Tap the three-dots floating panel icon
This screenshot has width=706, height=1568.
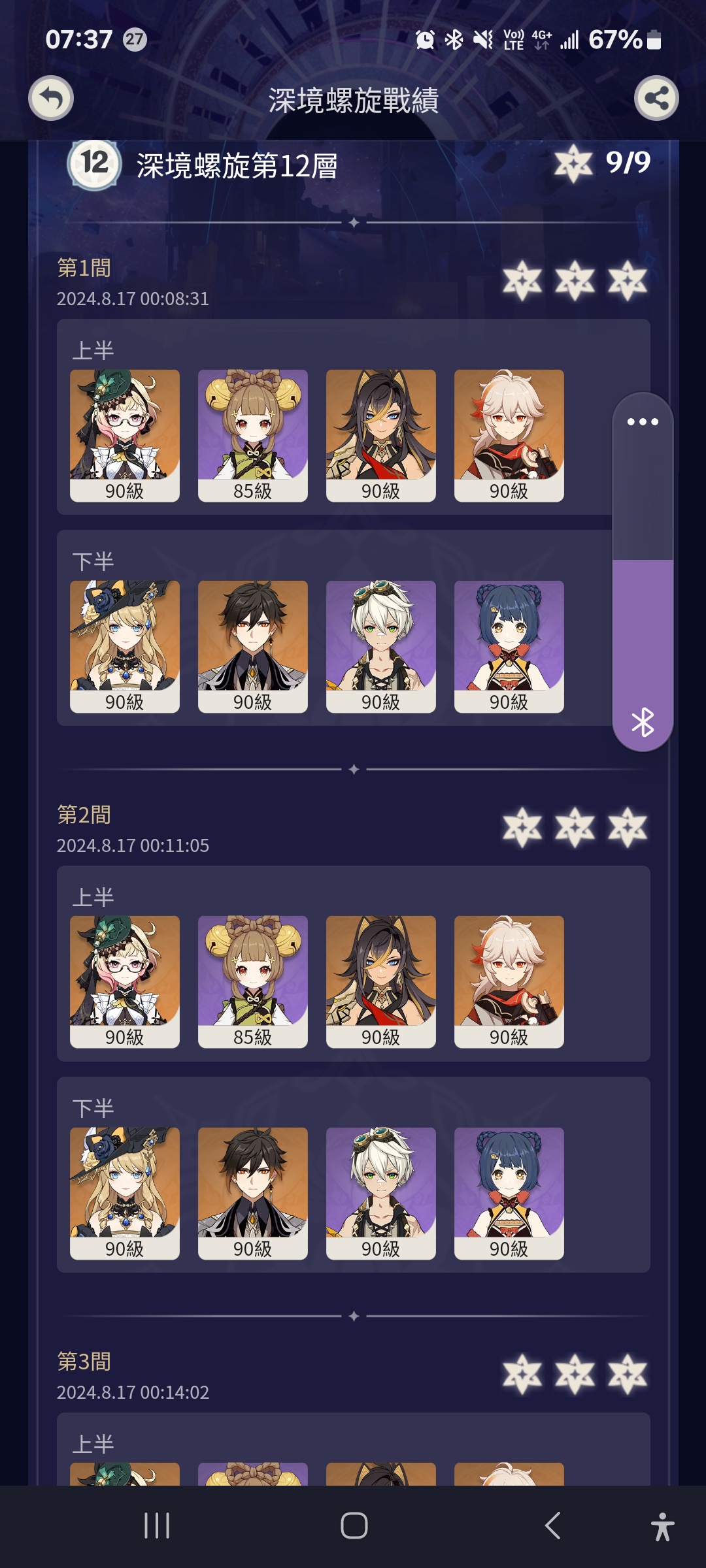pos(643,421)
